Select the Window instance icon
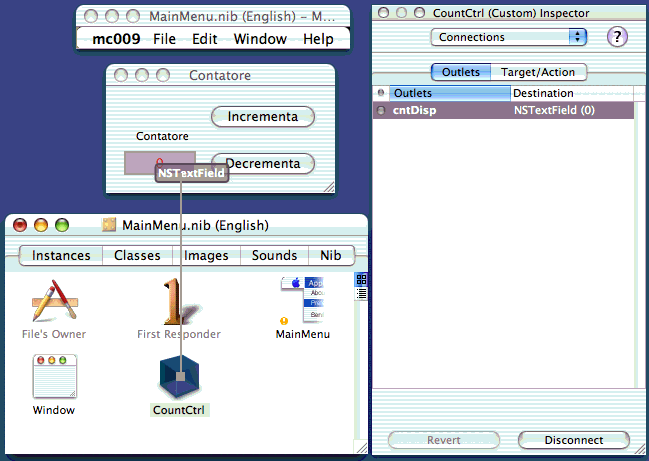This screenshot has height=461, width=649. [x=53, y=377]
